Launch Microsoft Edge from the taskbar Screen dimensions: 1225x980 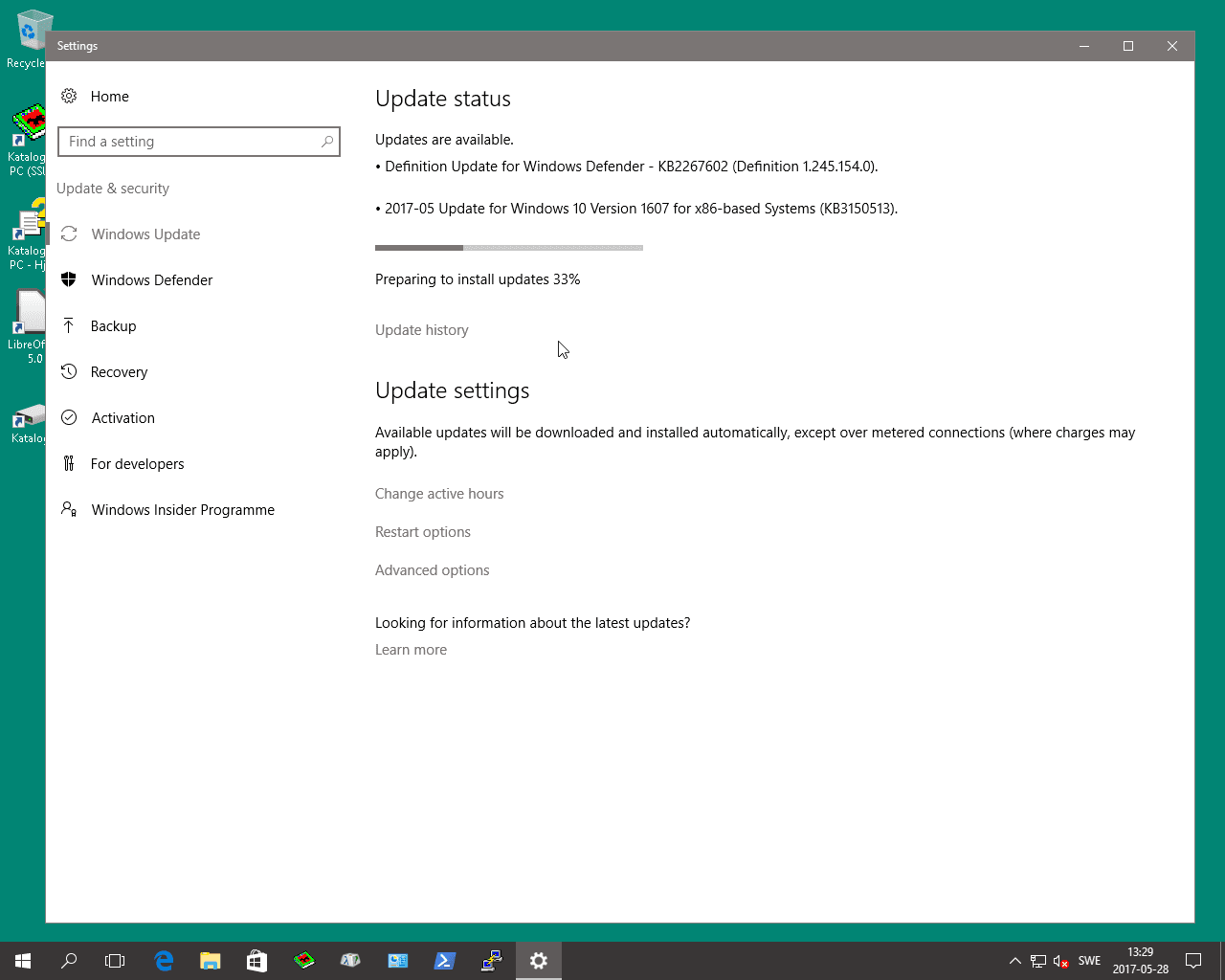[164, 961]
